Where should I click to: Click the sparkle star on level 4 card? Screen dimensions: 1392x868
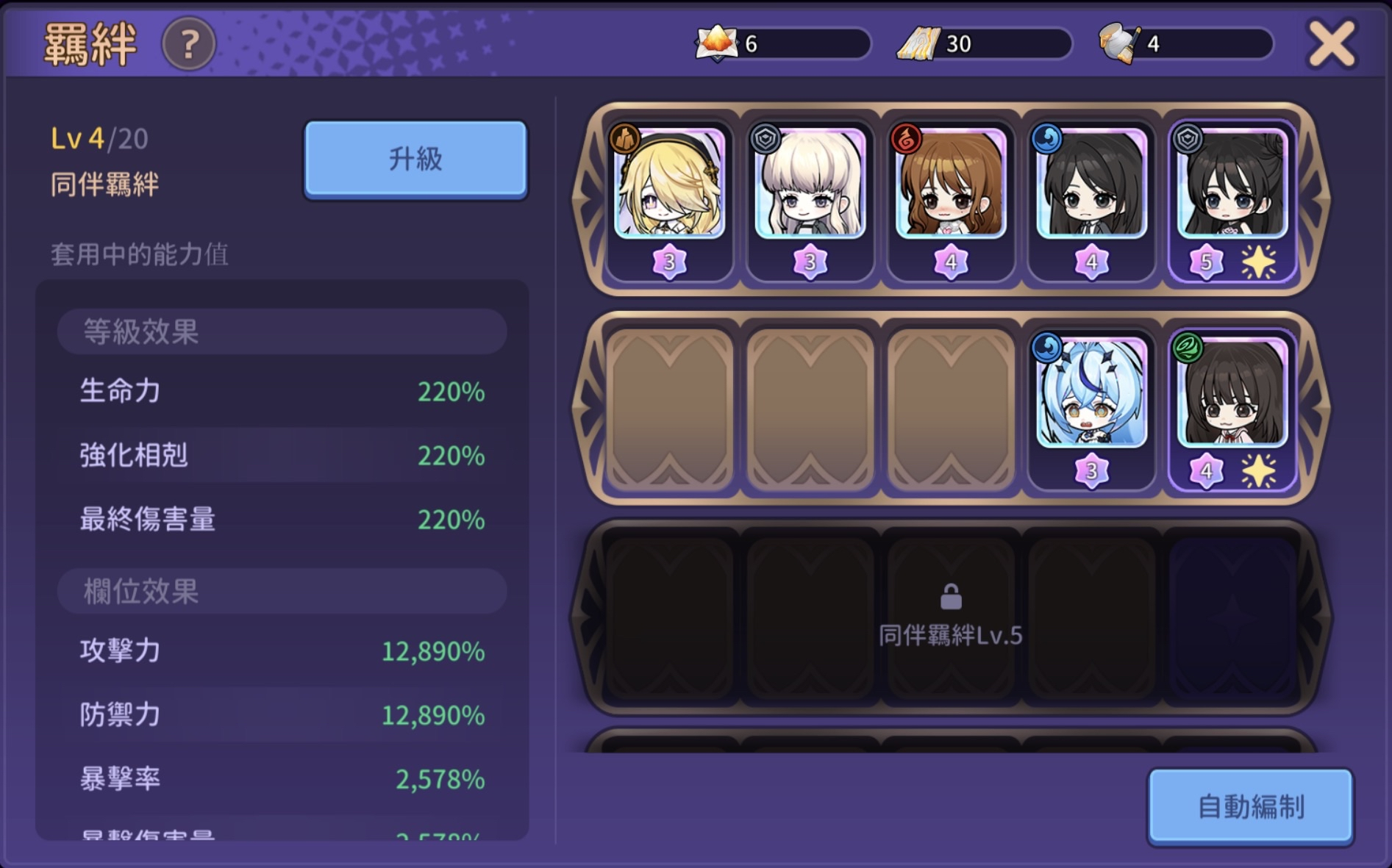click(x=1259, y=470)
